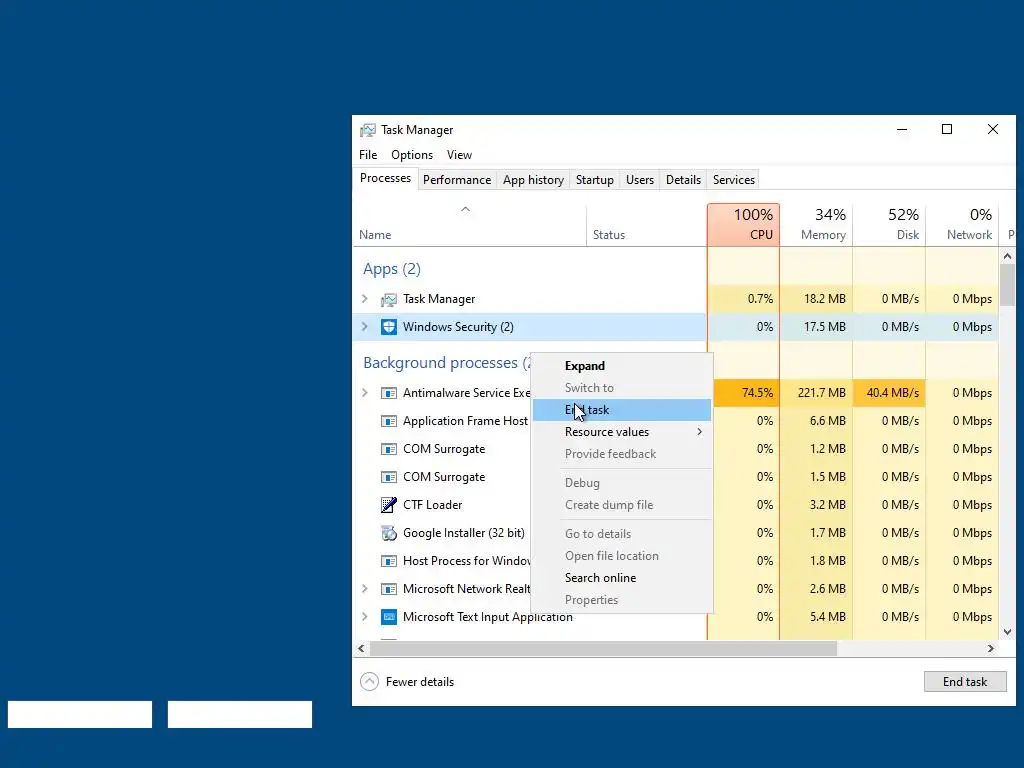Click the 74.5% CPU value cell

[x=746, y=393]
